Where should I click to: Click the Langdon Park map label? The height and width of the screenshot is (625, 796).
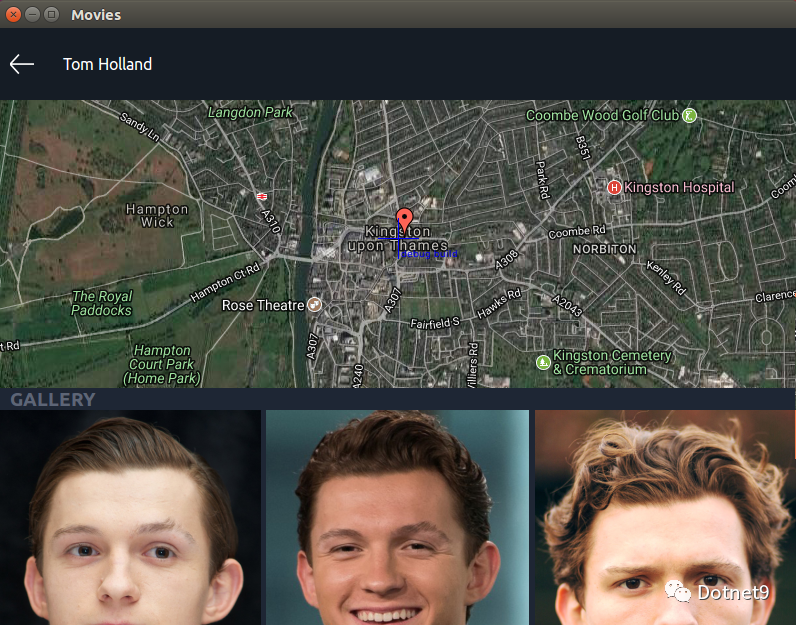[x=250, y=112]
